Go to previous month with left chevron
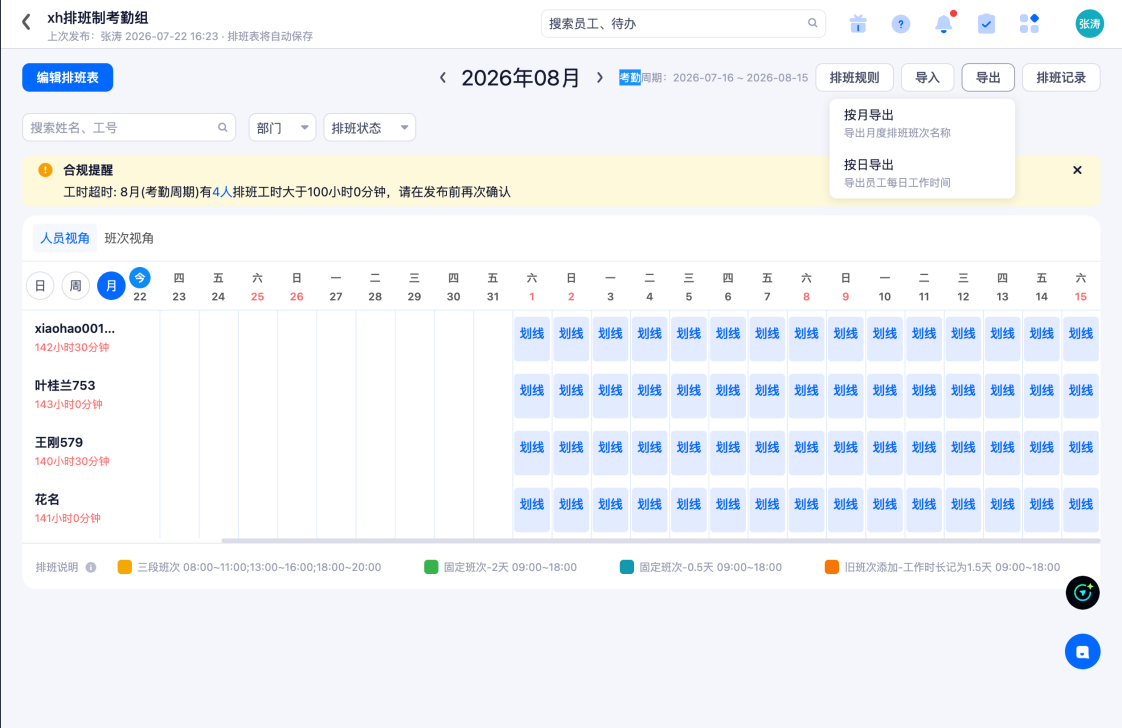 (443, 77)
